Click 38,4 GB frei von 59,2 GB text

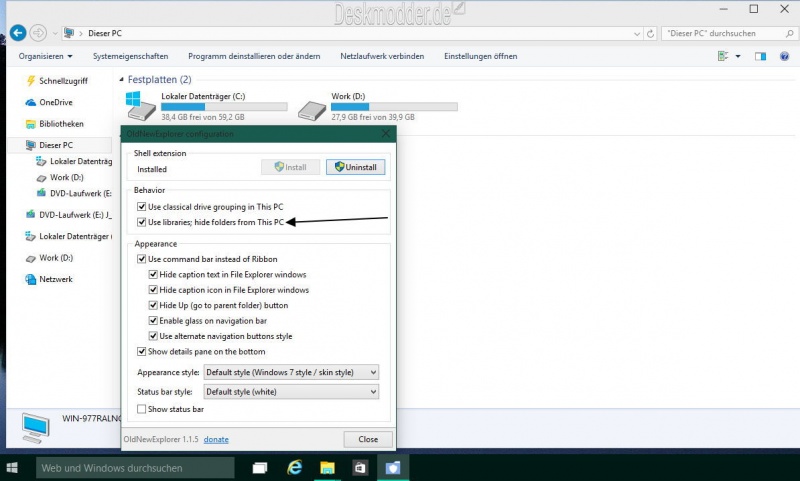203,117
